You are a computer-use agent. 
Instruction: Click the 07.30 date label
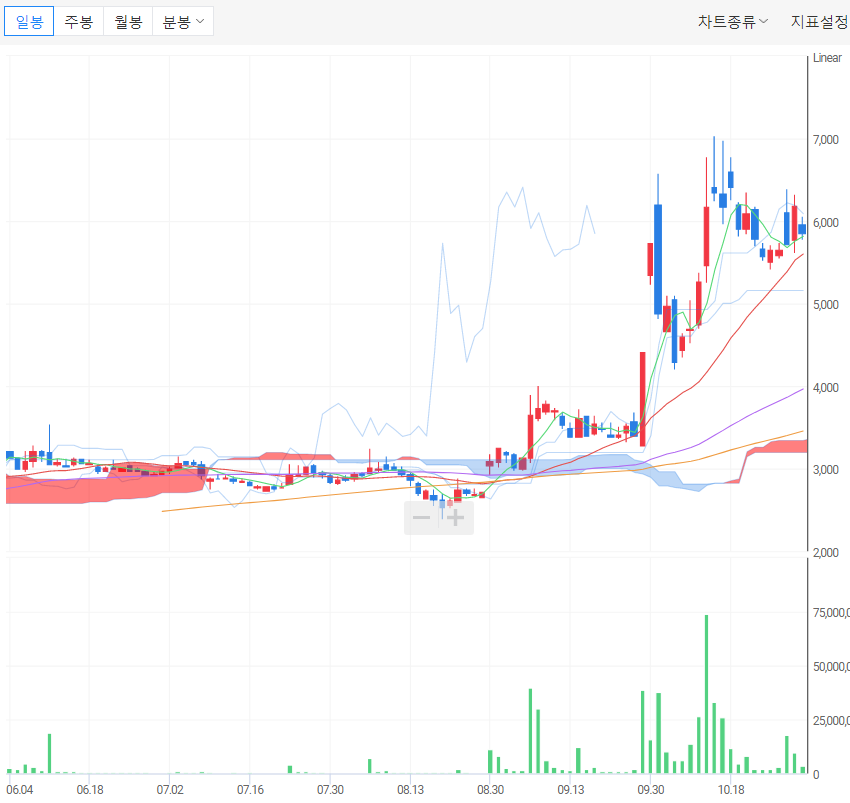(x=331, y=789)
